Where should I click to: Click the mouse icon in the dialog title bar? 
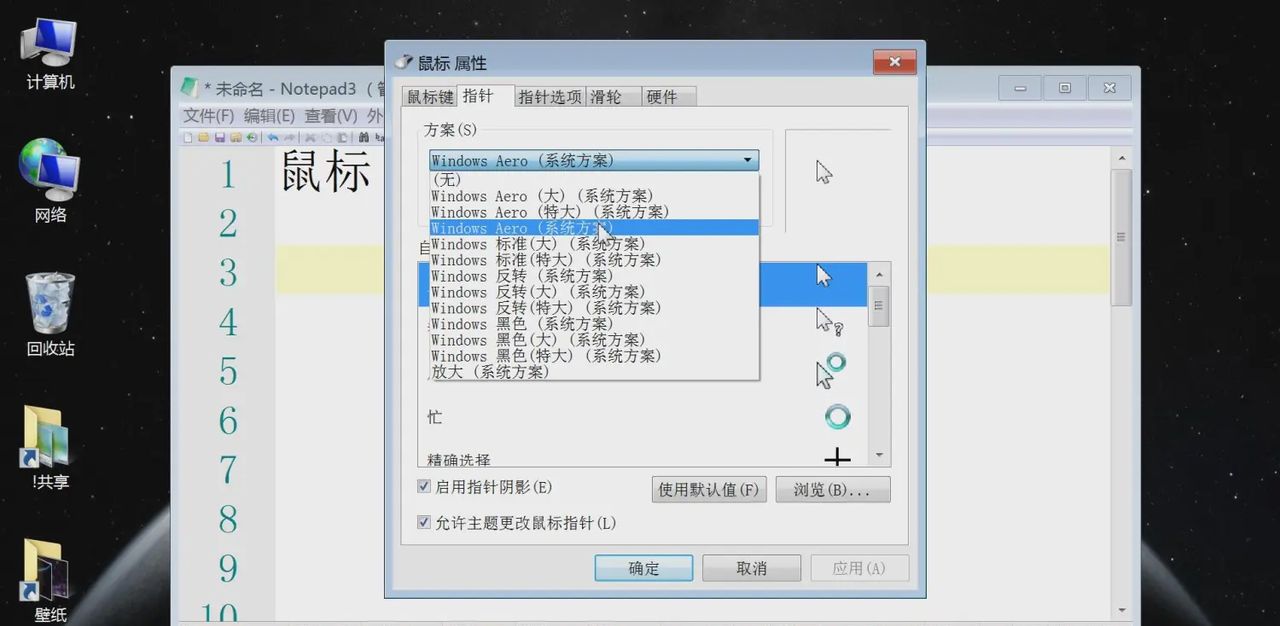click(x=403, y=61)
